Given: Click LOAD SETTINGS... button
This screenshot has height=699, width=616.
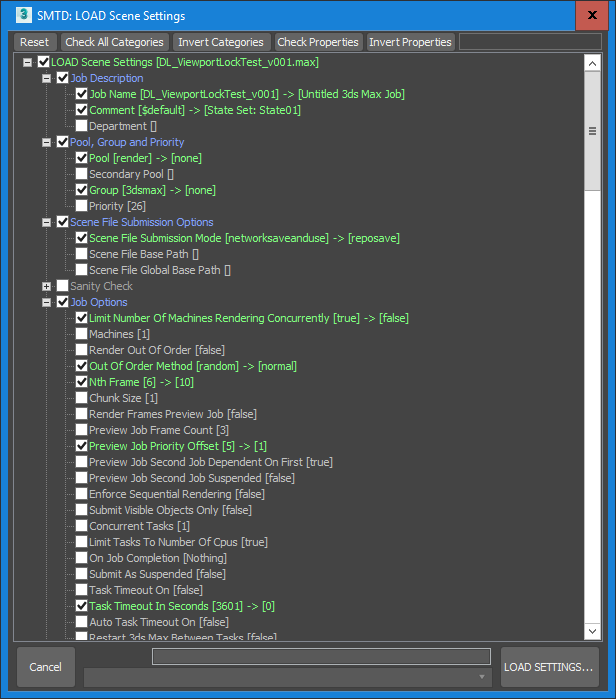Looking at the screenshot, I should [549, 667].
